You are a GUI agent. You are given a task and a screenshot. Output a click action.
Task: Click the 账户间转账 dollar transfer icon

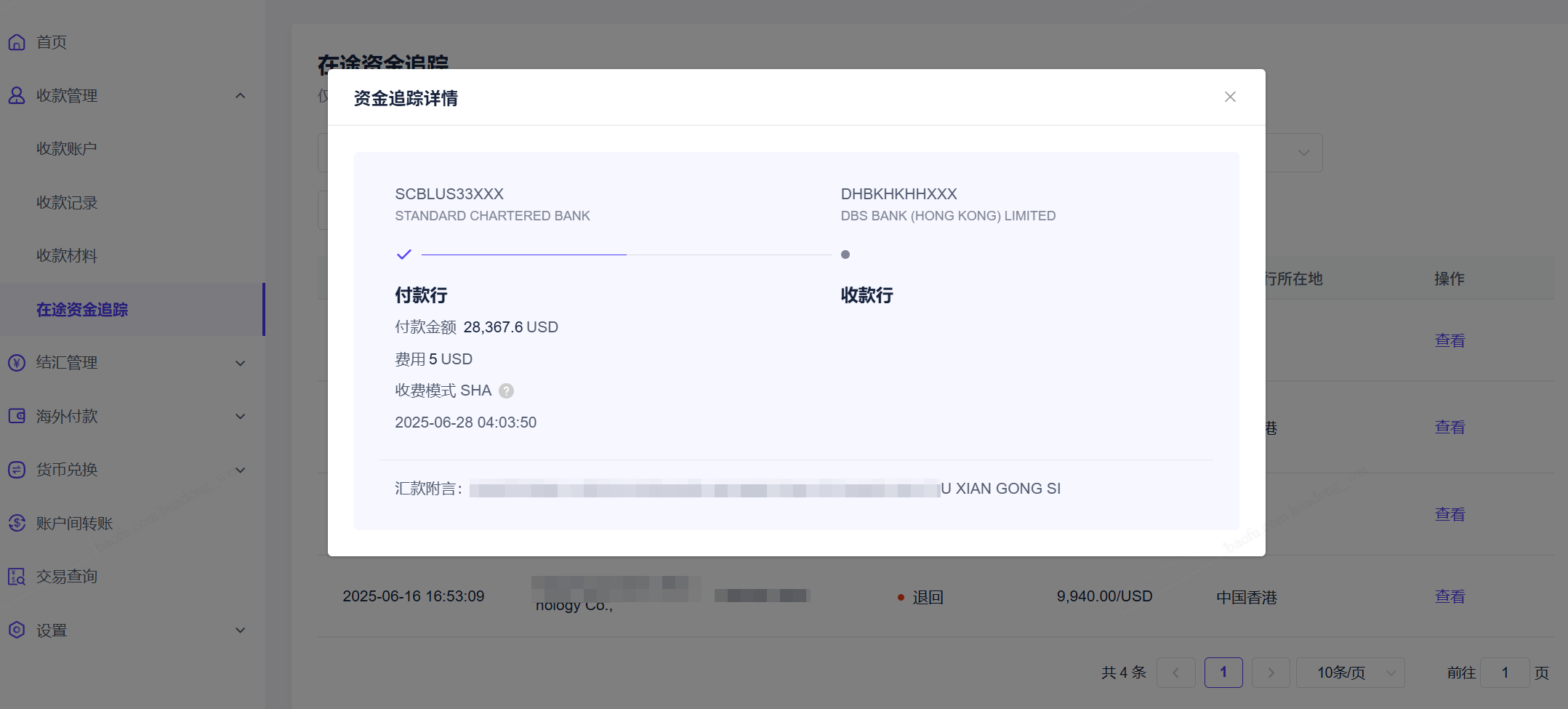coord(17,523)
